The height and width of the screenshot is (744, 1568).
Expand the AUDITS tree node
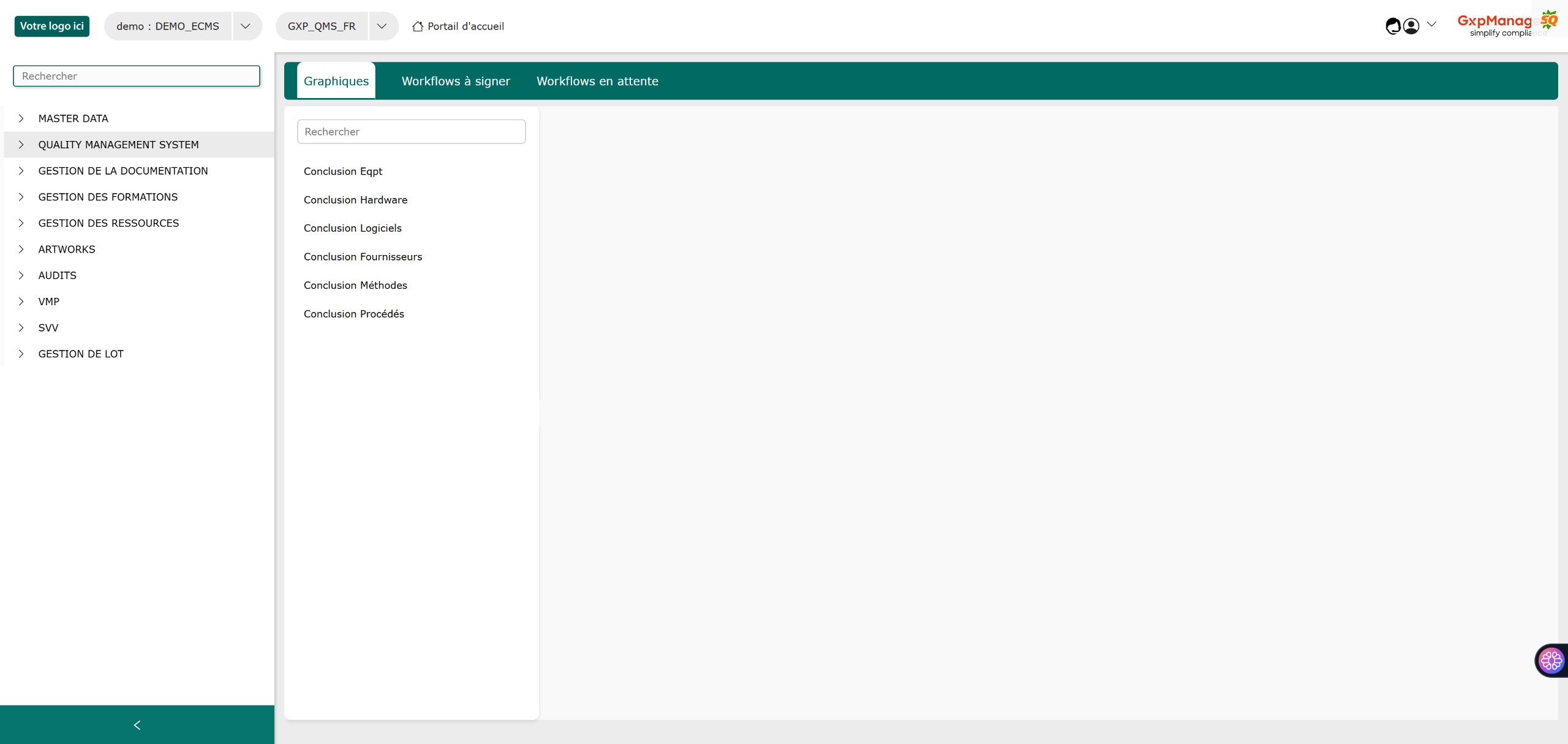[21, 275]
